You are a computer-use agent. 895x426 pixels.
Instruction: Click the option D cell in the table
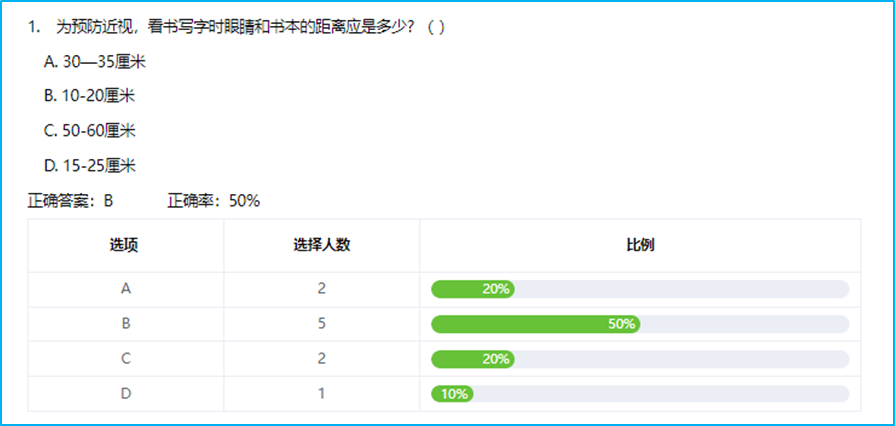pos(126,393)
